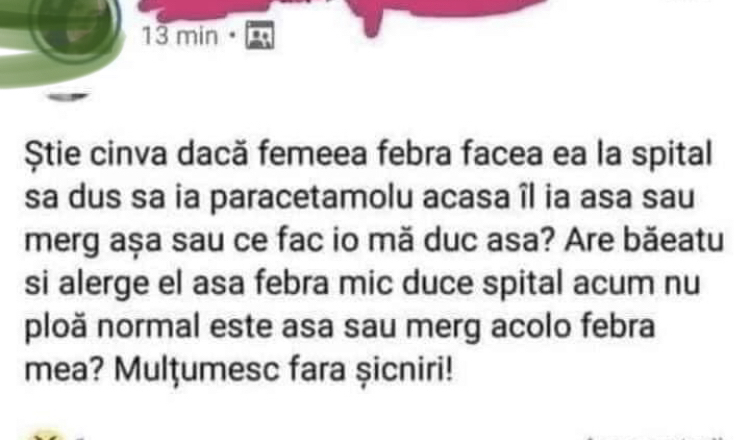Click the small gray badge under the avatar

67,97
